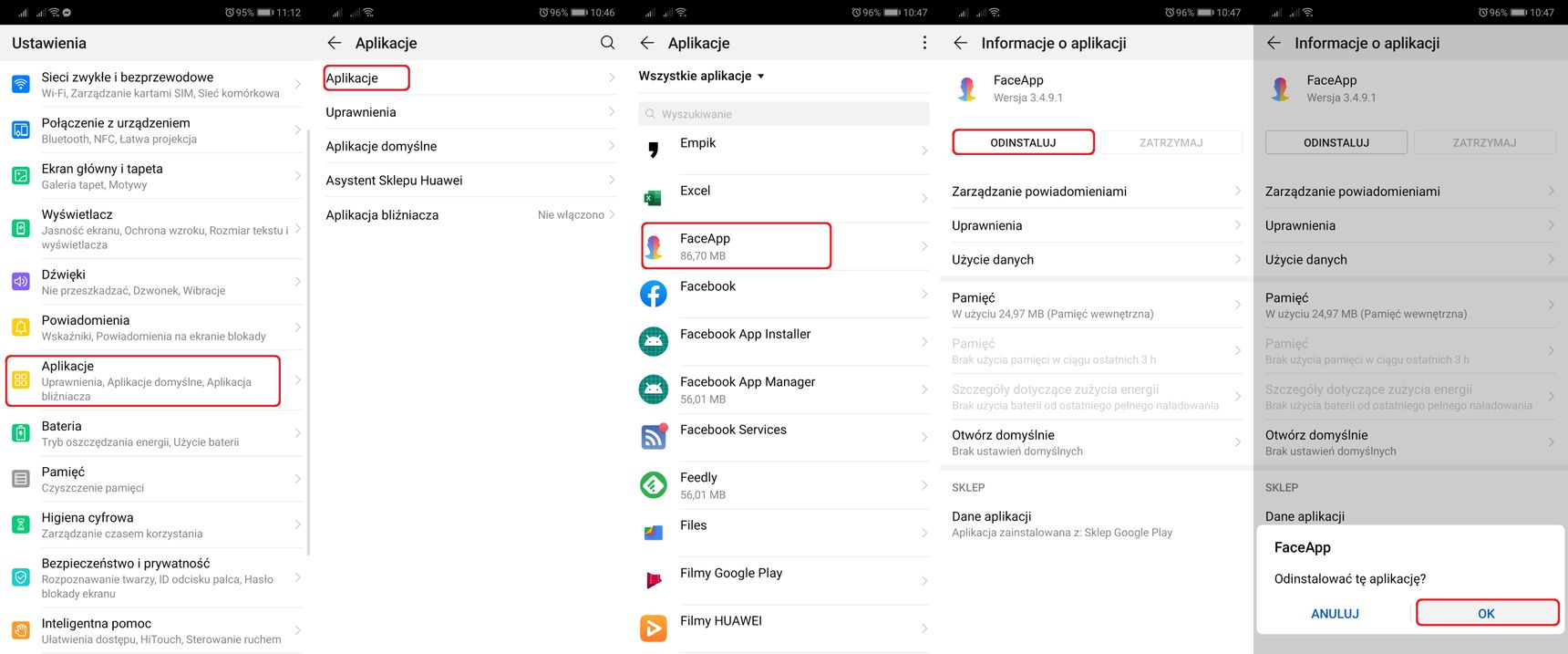Open the Wyświetlacz settings icon

tap(20, 229)
